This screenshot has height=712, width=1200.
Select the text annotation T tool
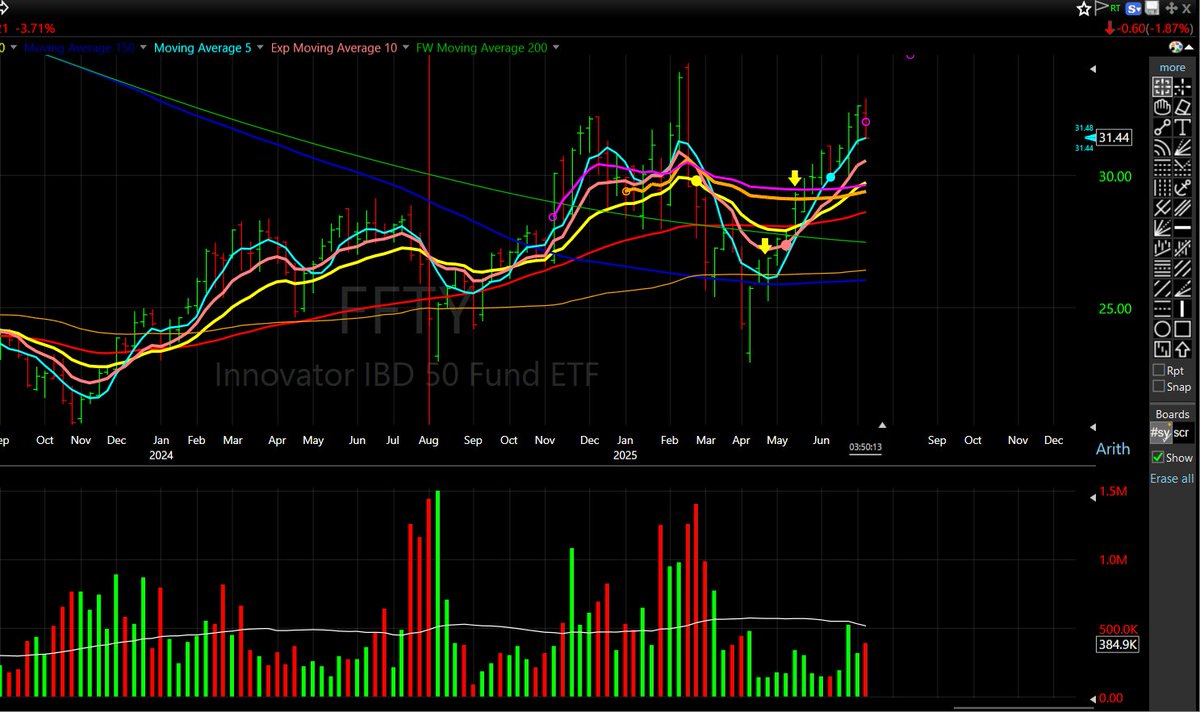[1182, 128]
